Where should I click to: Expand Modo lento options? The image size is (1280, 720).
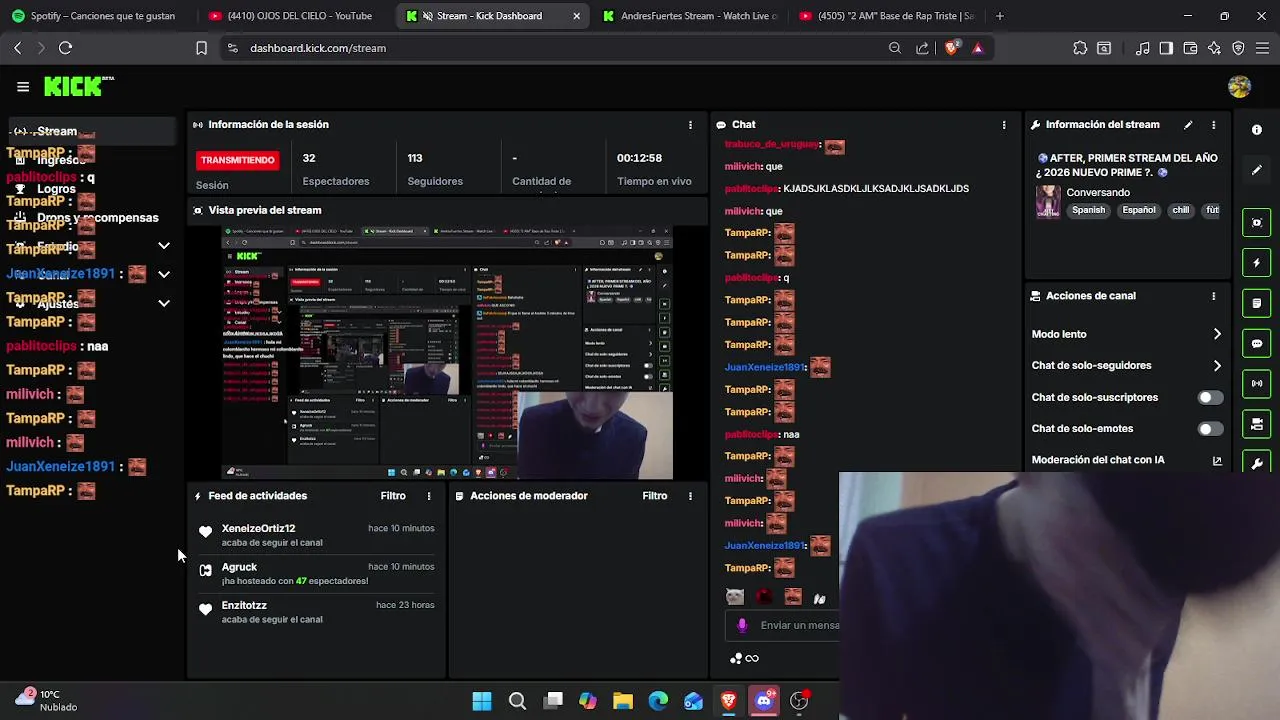[x=1217, y=334]
